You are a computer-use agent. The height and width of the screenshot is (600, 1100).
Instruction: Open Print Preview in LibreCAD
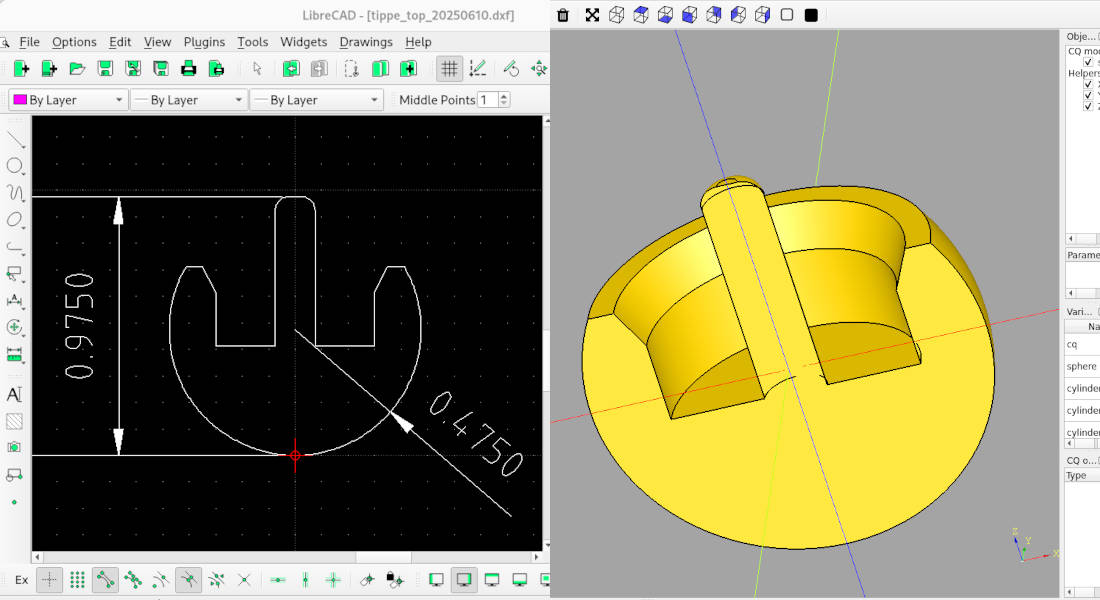point(217,69)
